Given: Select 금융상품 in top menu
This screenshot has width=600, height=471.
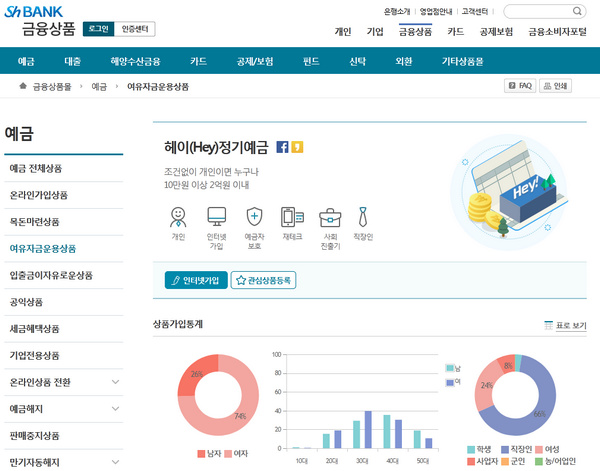Looking at the screenshot, I should (415, 32).
